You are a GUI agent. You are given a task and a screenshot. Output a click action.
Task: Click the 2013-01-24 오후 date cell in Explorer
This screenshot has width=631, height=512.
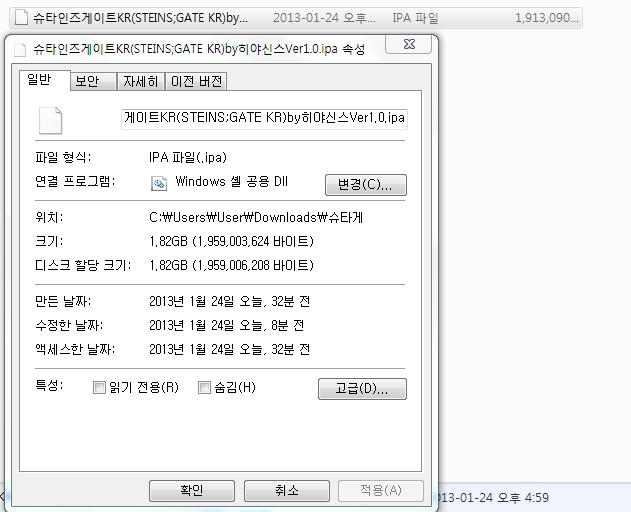click(x=324, y=18)
